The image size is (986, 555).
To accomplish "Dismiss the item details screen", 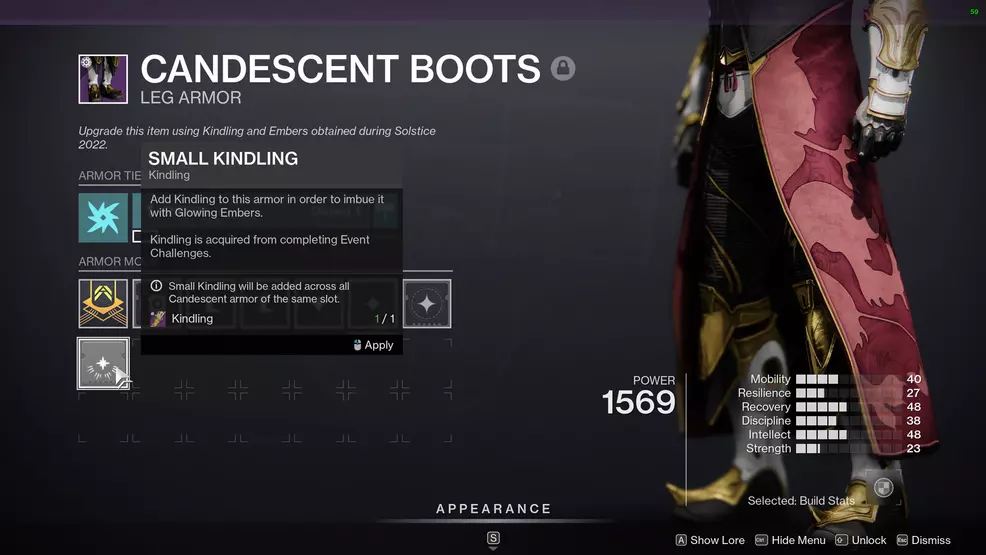I will [x=924, y=540].
